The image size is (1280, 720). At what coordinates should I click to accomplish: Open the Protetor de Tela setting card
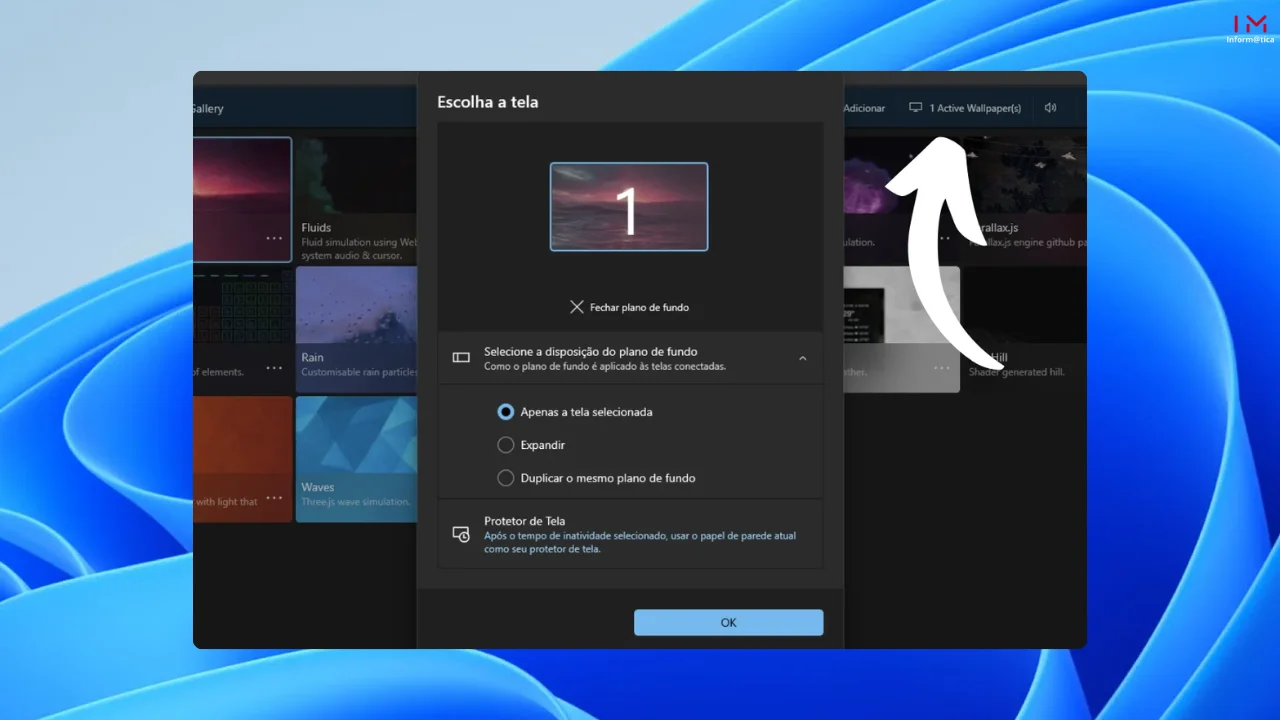point(630,534)
